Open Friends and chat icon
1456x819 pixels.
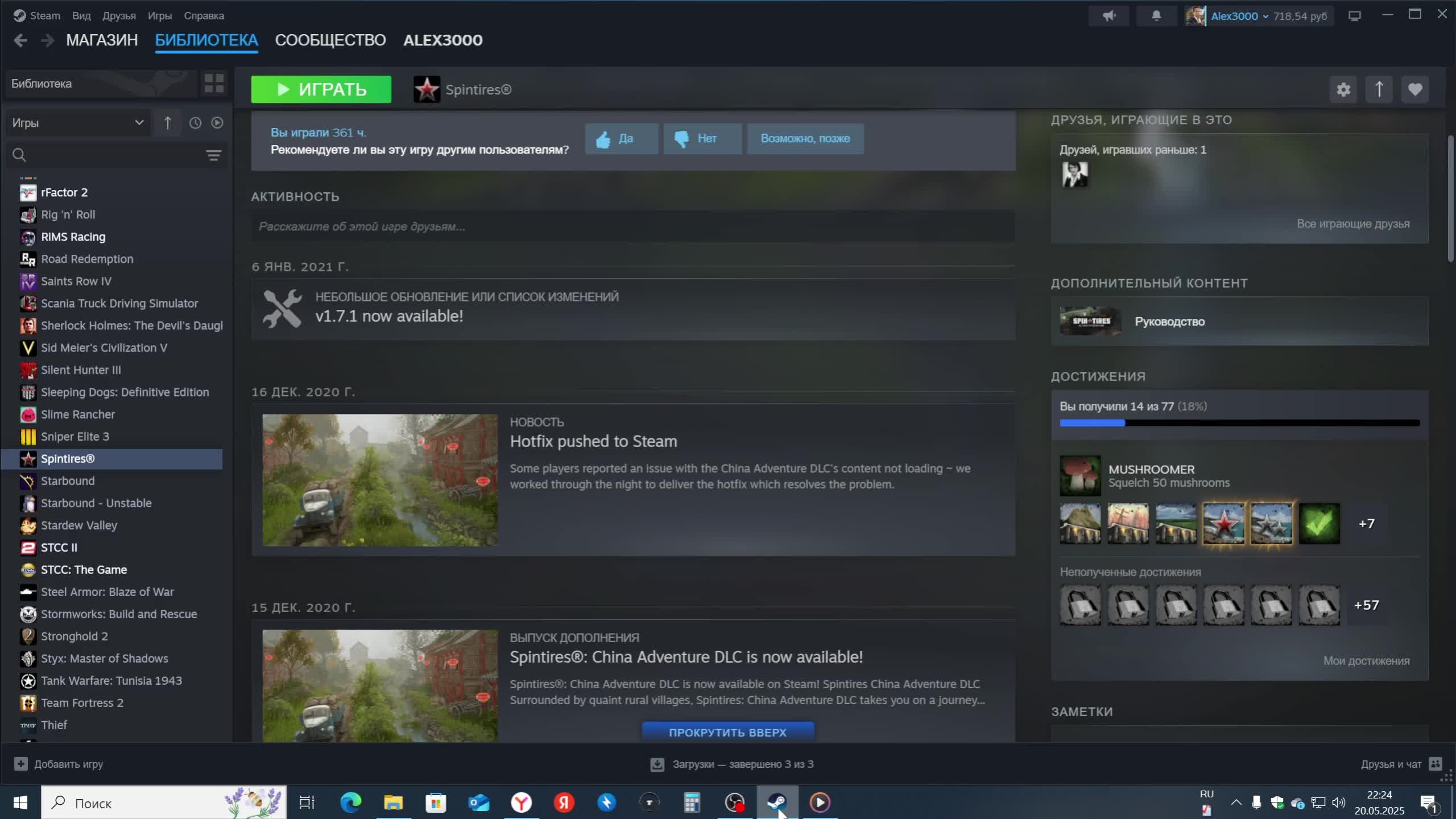tap(1436, 764)
